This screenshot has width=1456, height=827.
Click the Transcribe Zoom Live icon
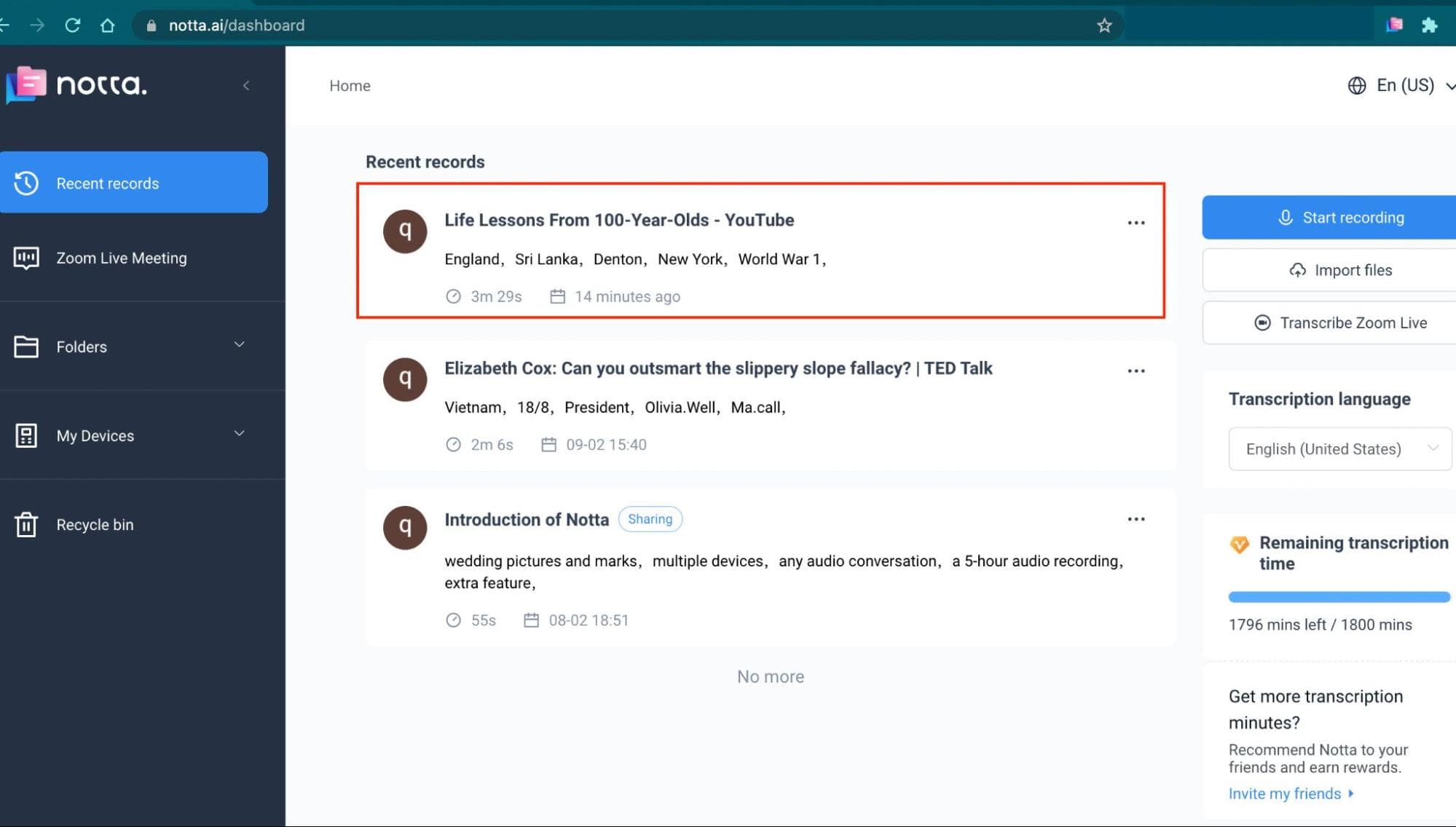point(1262,322)
